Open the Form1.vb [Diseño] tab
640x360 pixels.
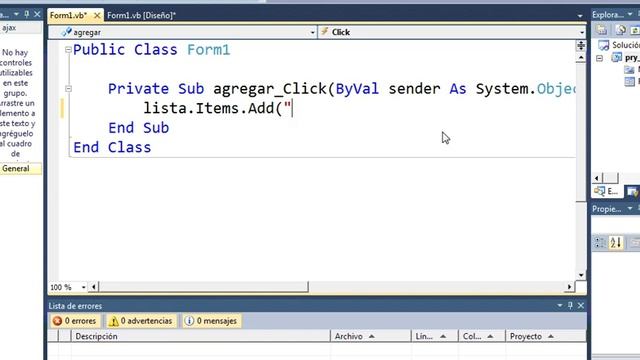coord(141,16)
